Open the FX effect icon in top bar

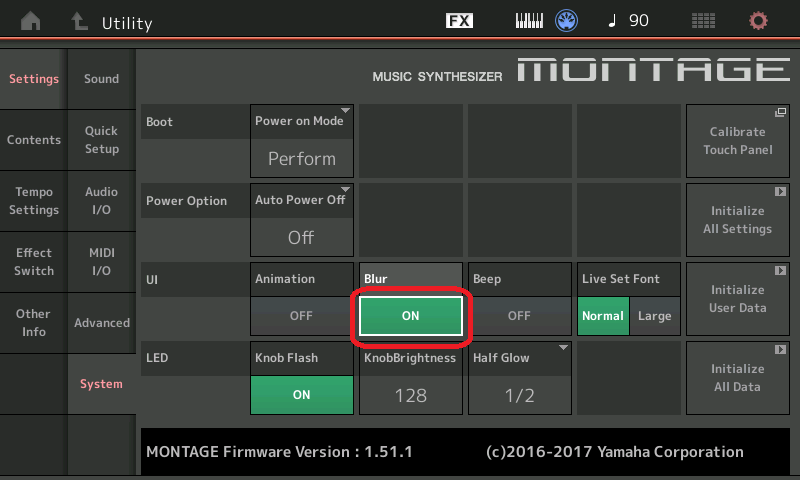coord(459,21)
